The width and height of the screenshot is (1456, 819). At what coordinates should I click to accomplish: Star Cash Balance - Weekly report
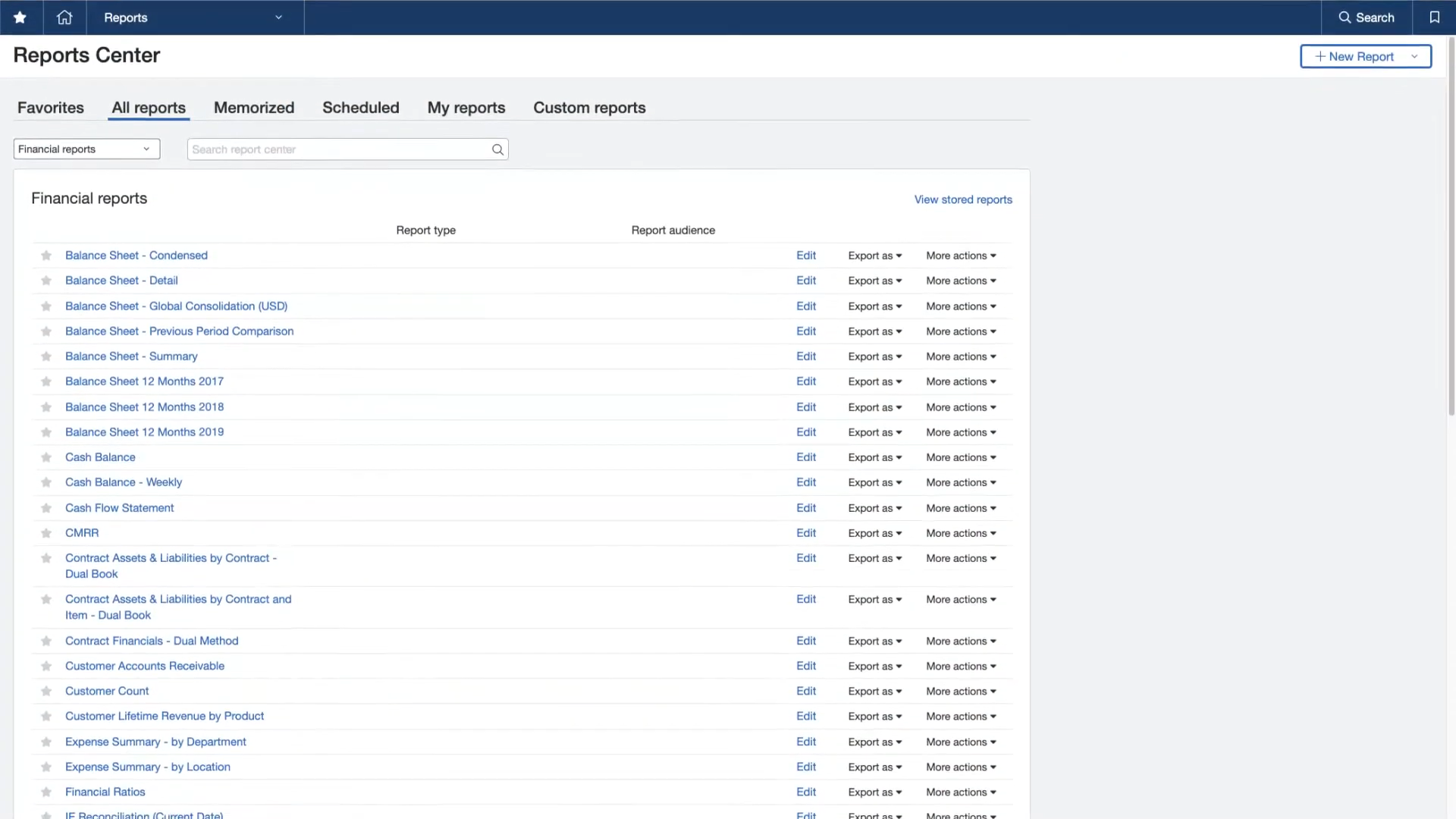point(46,482)
